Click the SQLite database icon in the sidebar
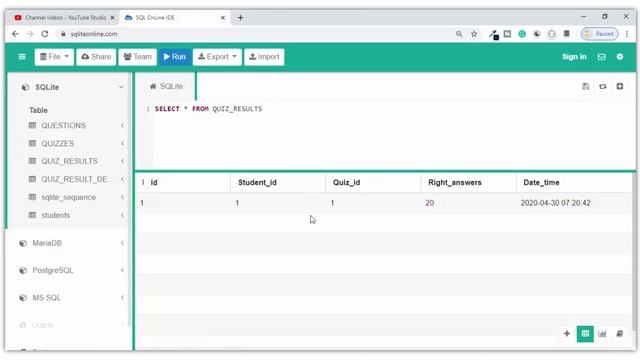The height and width of the screenshot is (360, 640). point(25,87)
